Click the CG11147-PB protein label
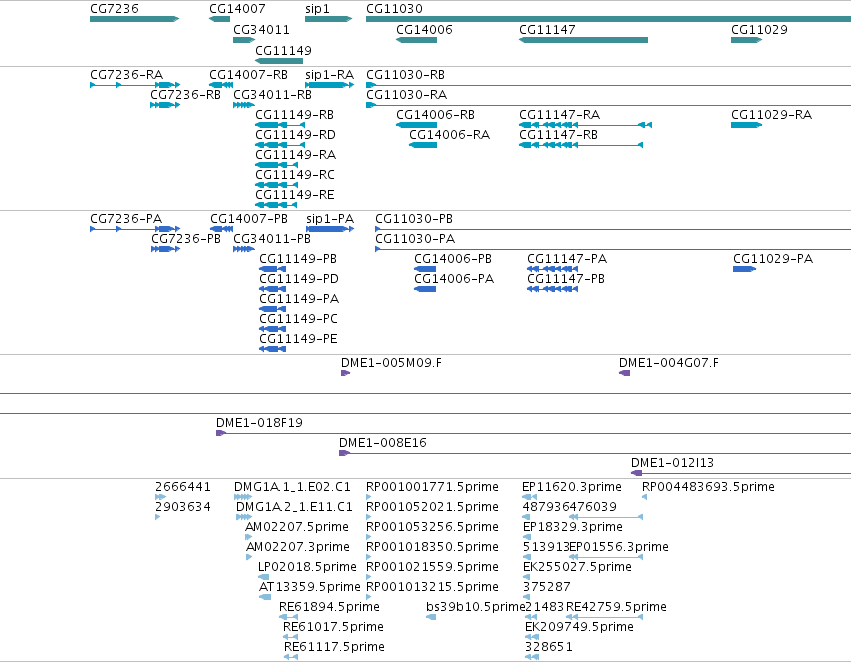 coord(566,279)
